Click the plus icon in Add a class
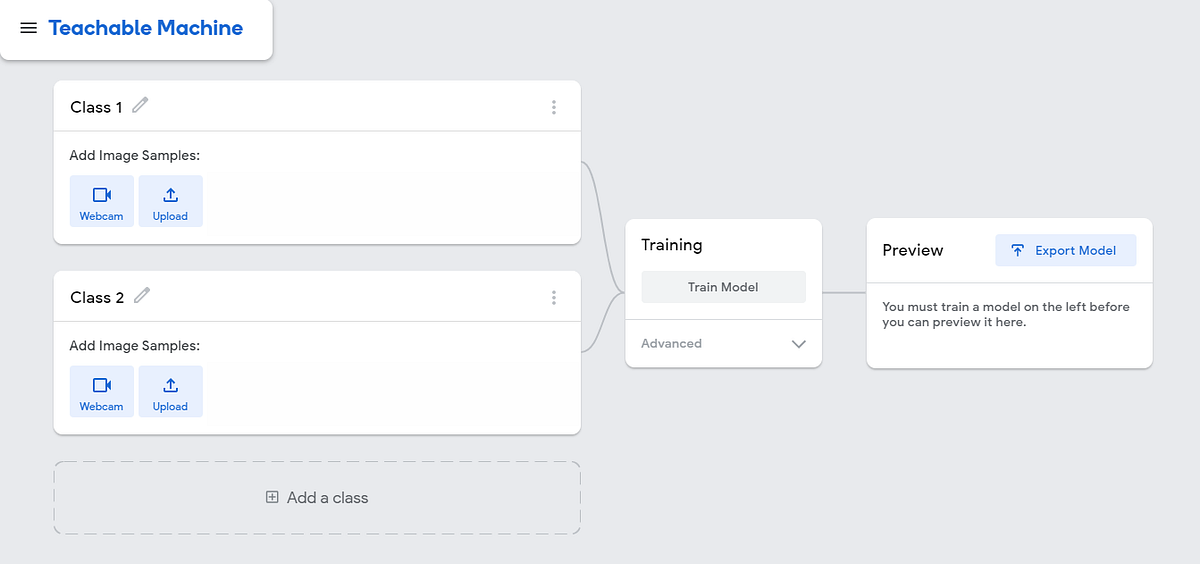This screenshot has width=1200, height=564. pyautogui.click(x=272, y=497)
